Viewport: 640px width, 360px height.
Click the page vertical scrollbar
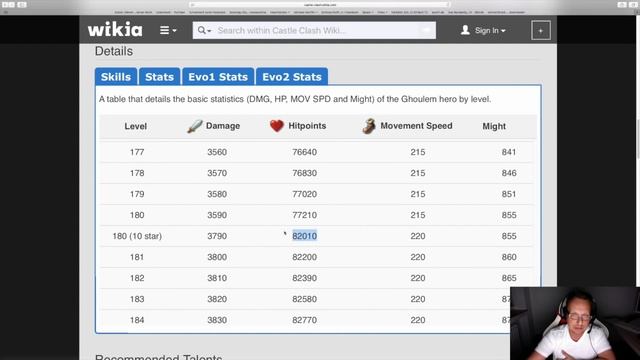(x=638, y=139)
